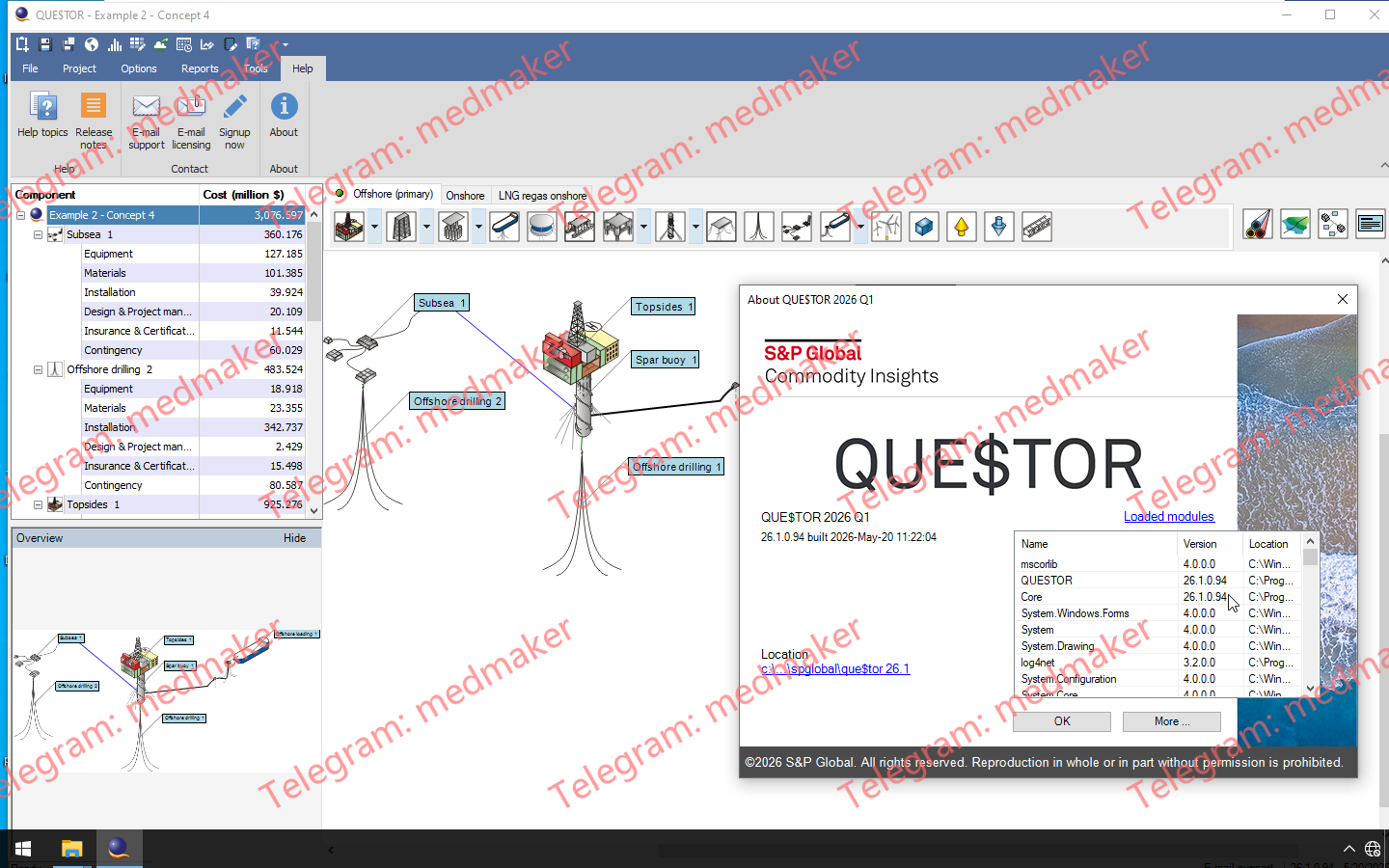Open the spar buoy dropdown arrow

pyautogui.click(x=695, y=227)
